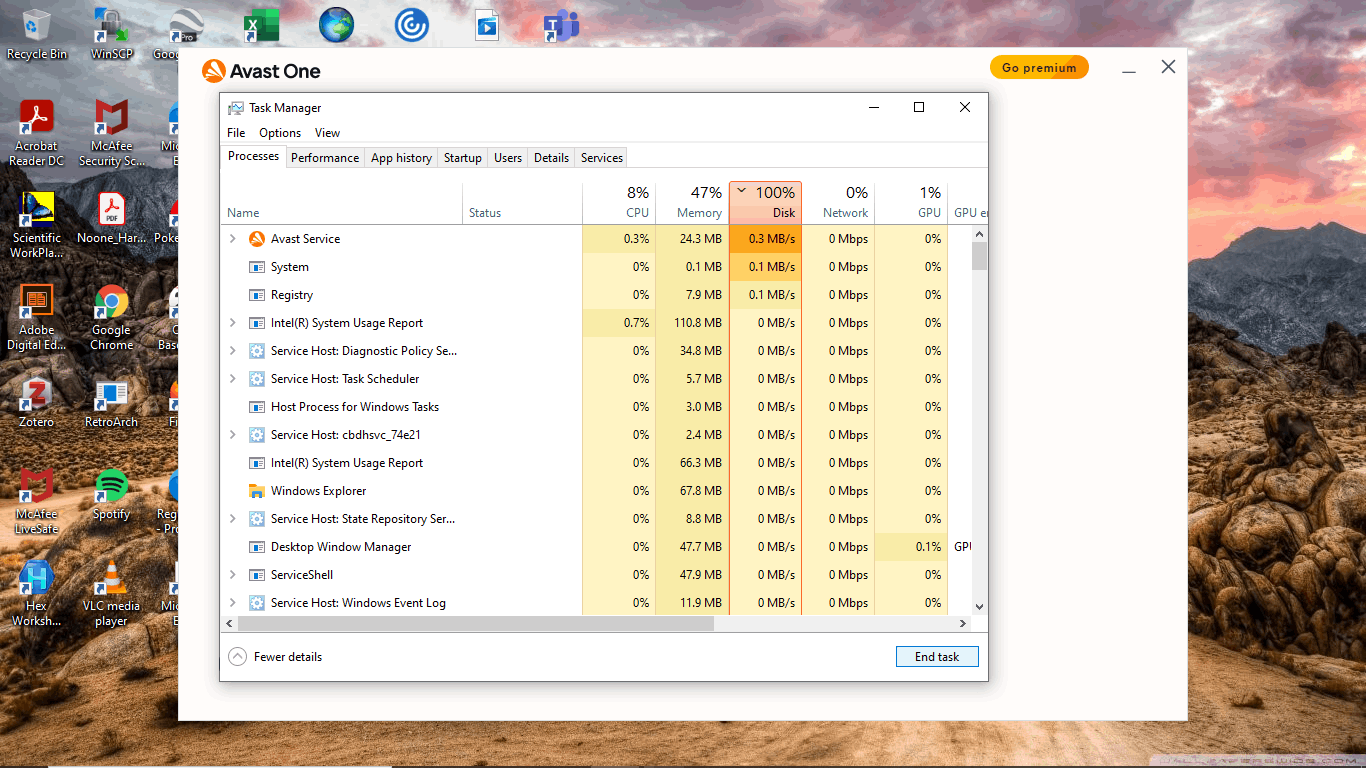Expand Service Host: Windows Event Log
The height and width of the screenshot is (768, 1366).
pos(233,603)
